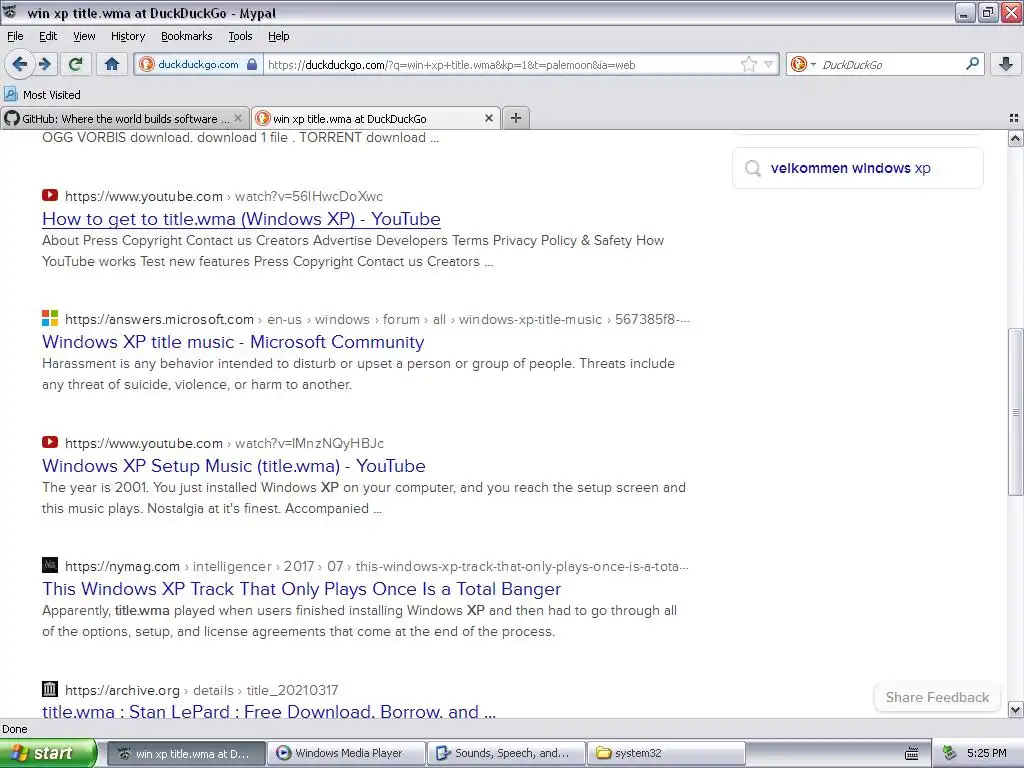Open the search engine selector dropdown
1024x768 pixels.
click(803, 64)
